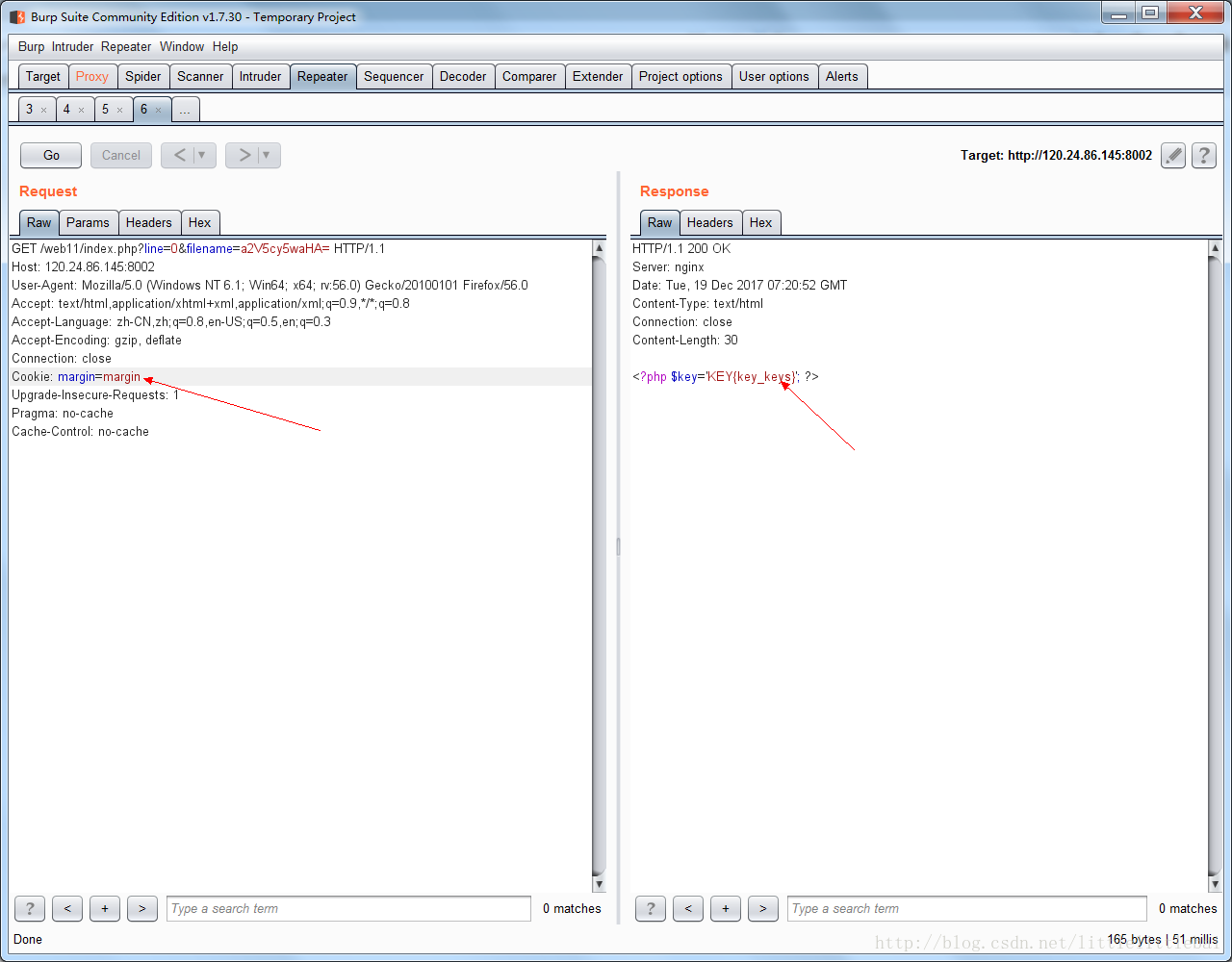The width and height of the screenshot is (1232, 962).
Task: Show request Params view
Action: pos(88,222)
